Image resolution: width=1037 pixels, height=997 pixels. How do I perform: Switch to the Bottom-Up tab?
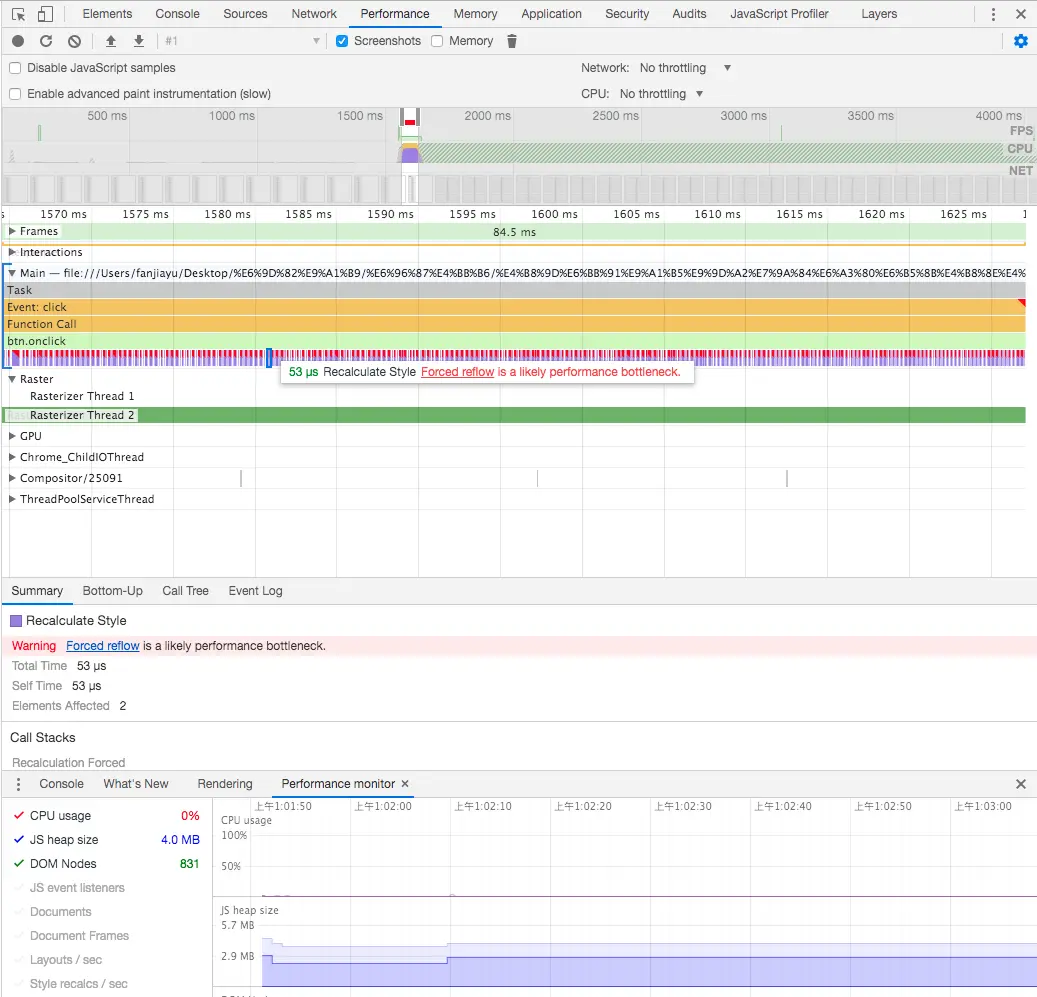(112, 591)
